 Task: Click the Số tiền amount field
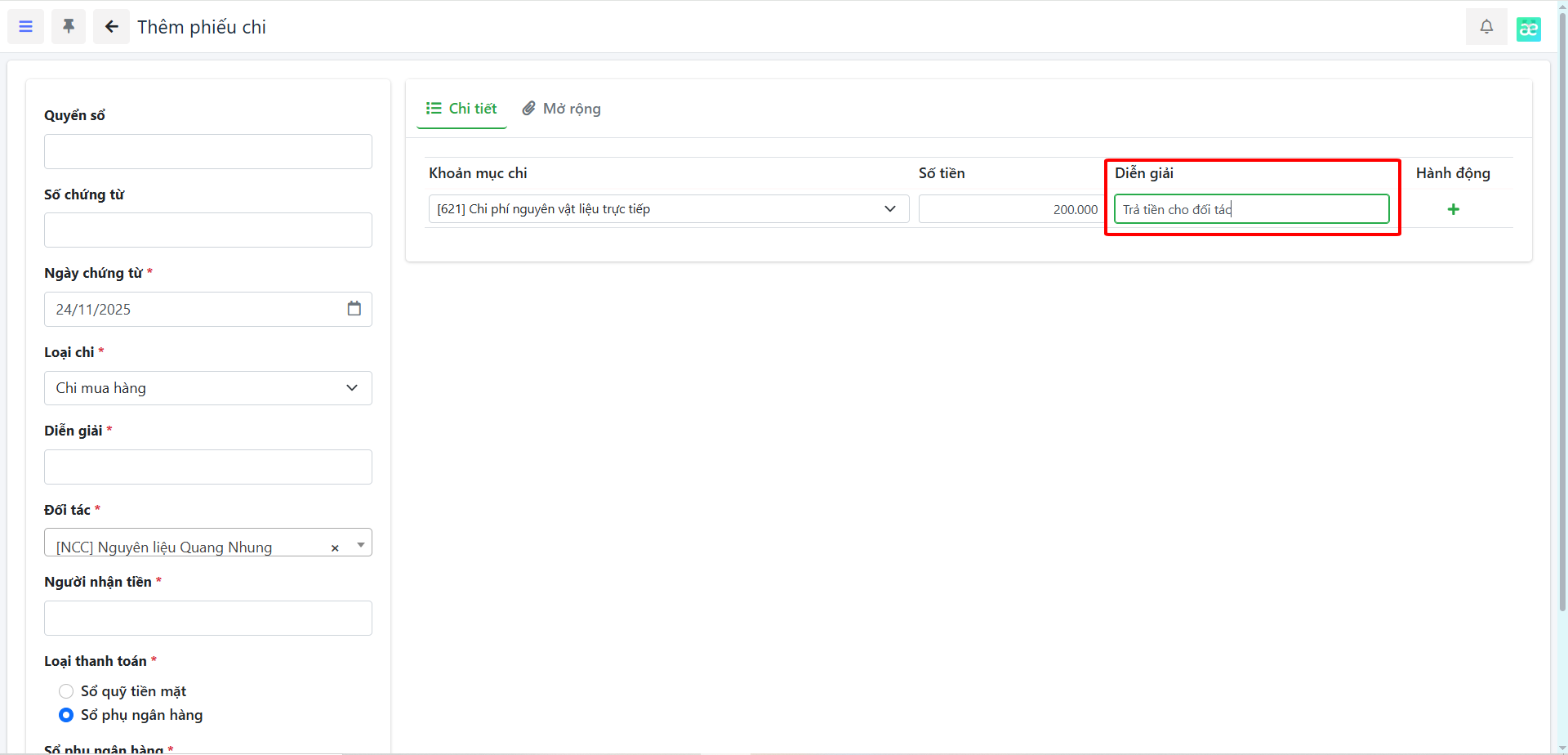point(1009,209)
